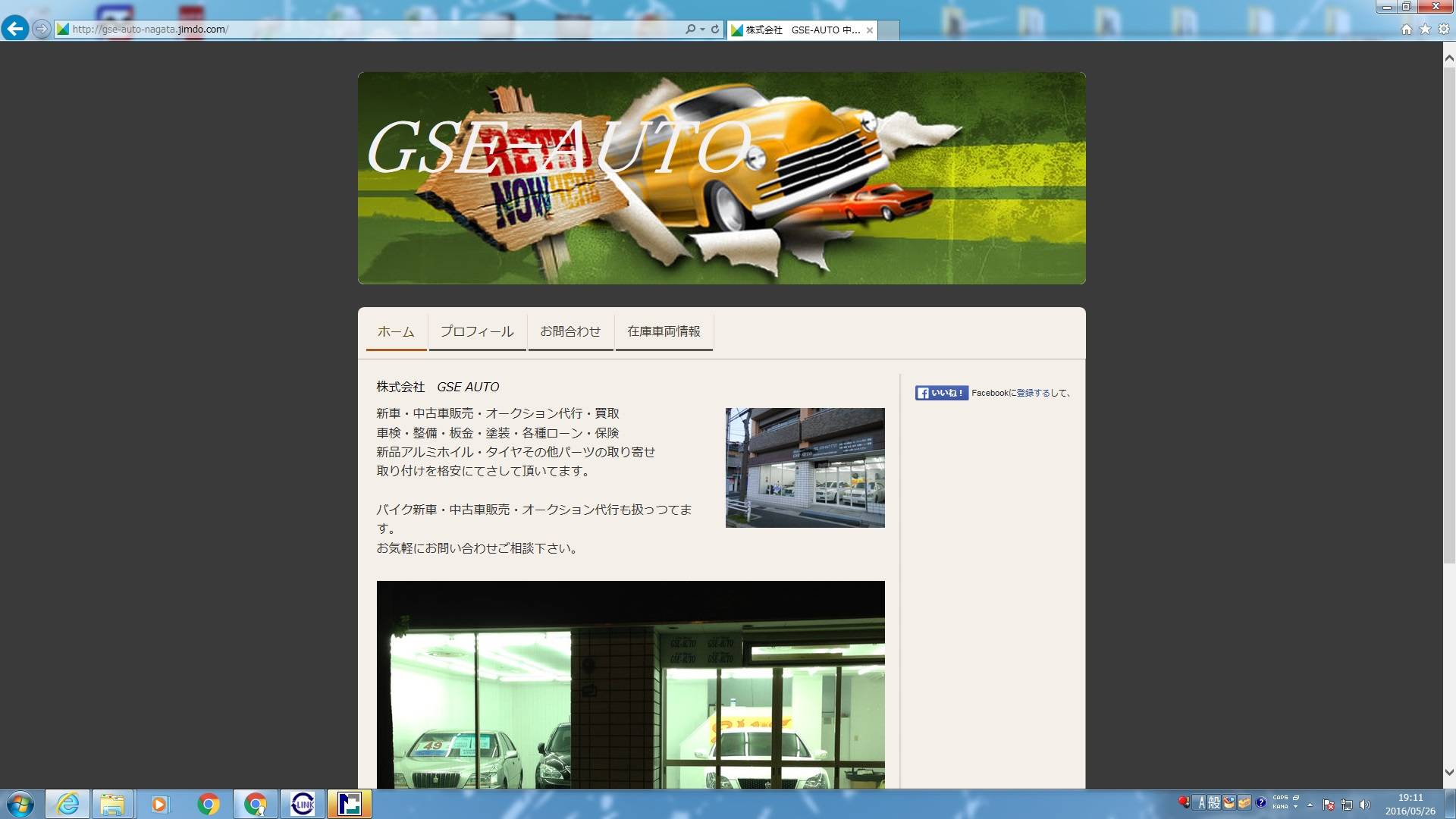Open the LINK application taskbar icon
Image resolution: width=1456 pixels, height=819 pixels.
(x=303, y=804)
